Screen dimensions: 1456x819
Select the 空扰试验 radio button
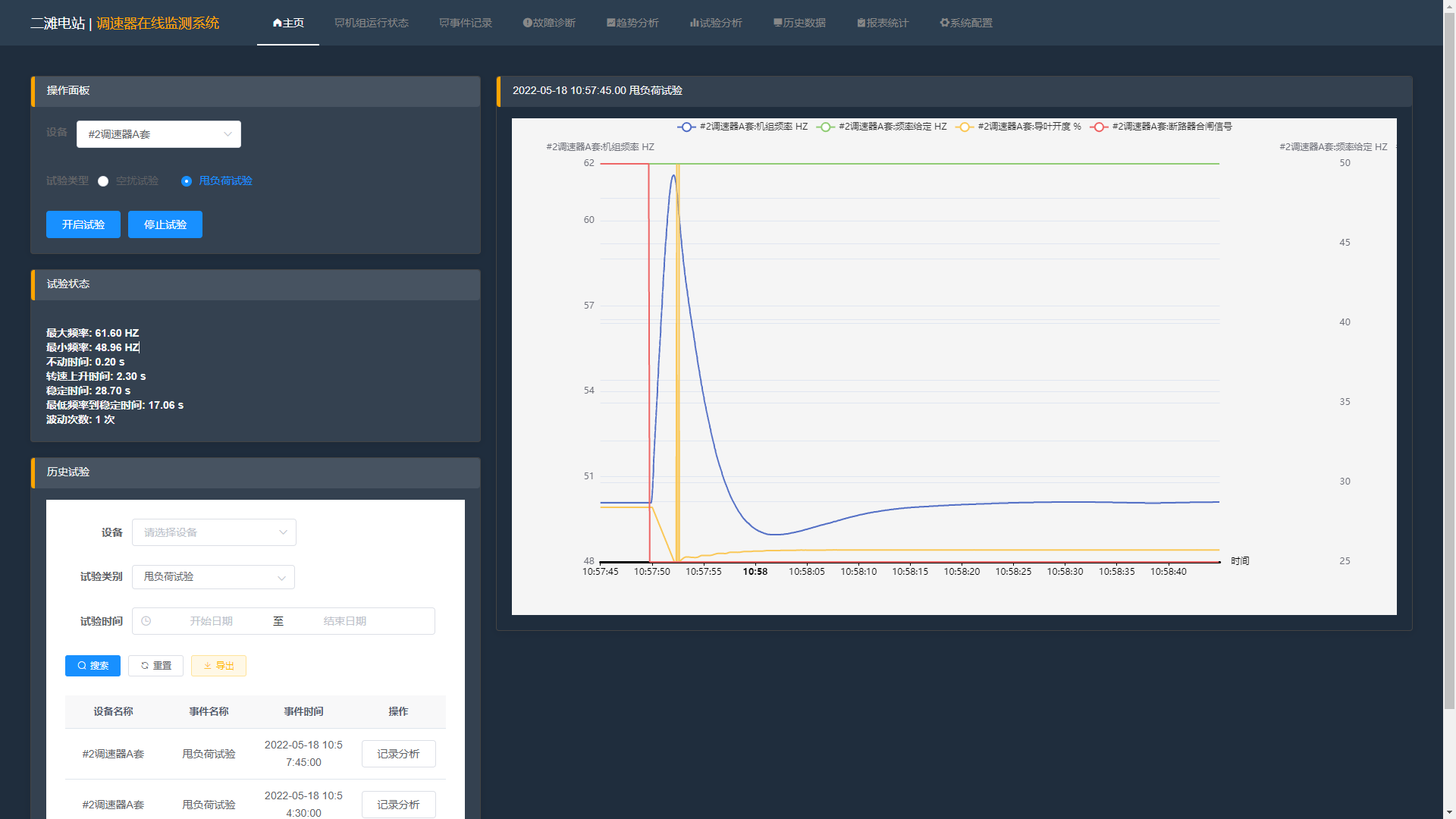[x=103, y=181]
